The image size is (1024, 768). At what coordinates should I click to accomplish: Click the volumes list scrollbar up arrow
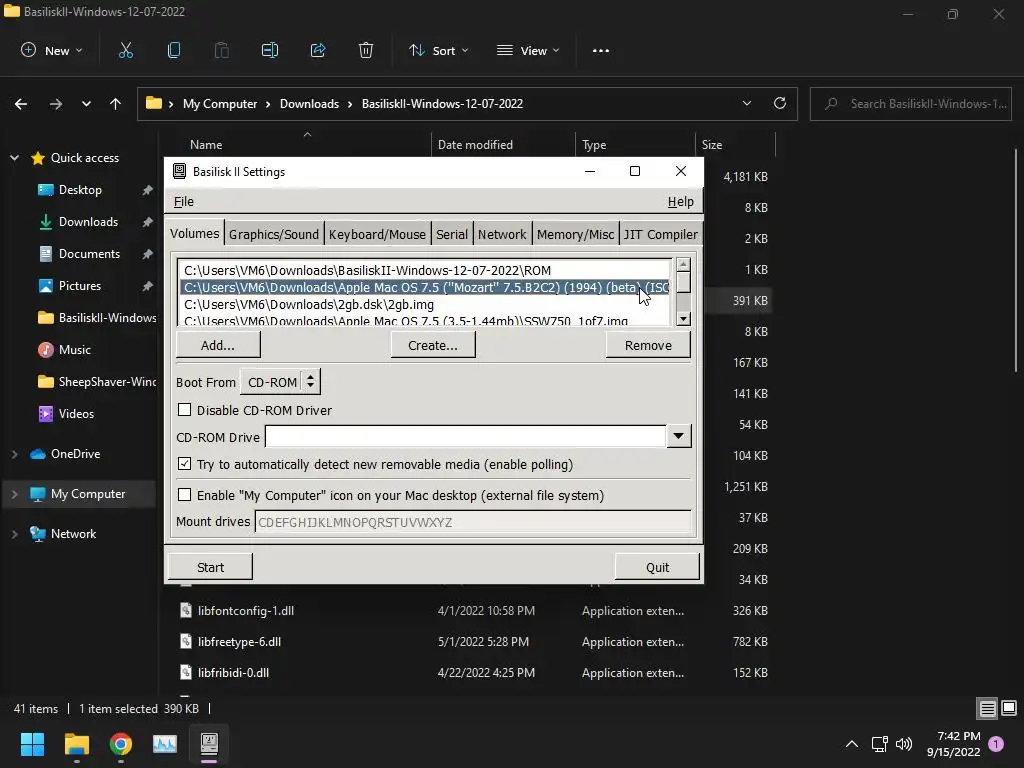[683, 264]
